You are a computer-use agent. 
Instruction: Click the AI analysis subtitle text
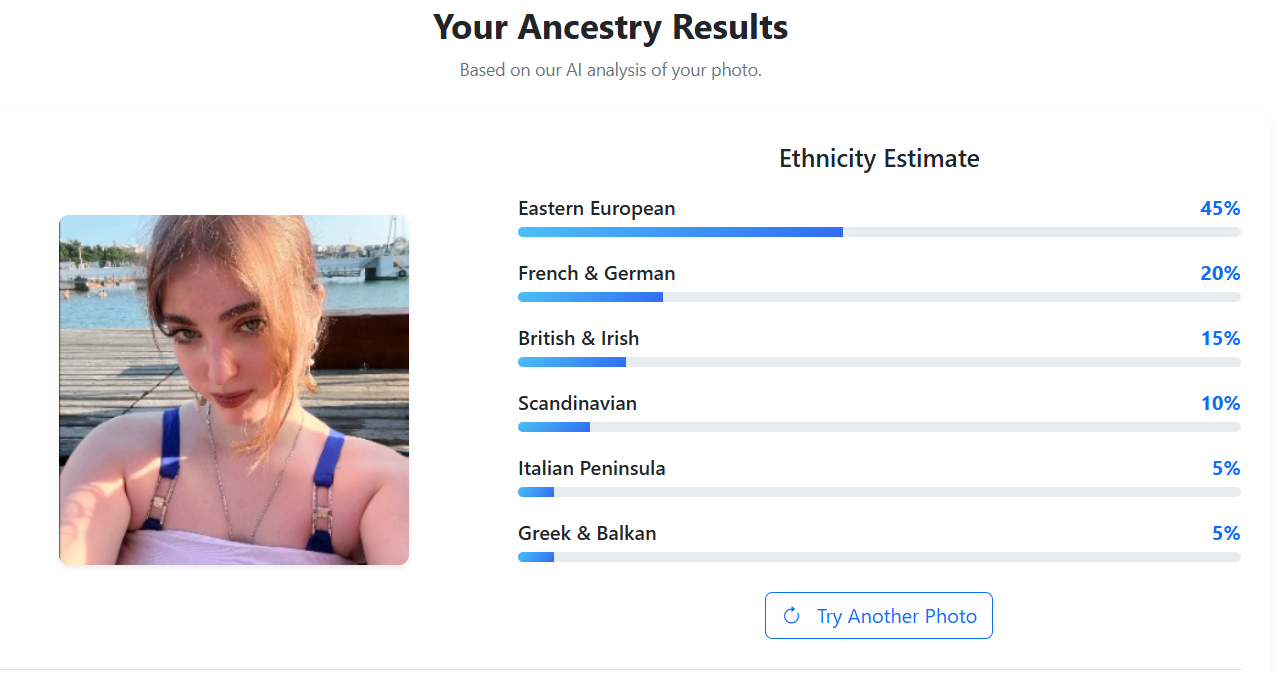(x=610, y=70)
